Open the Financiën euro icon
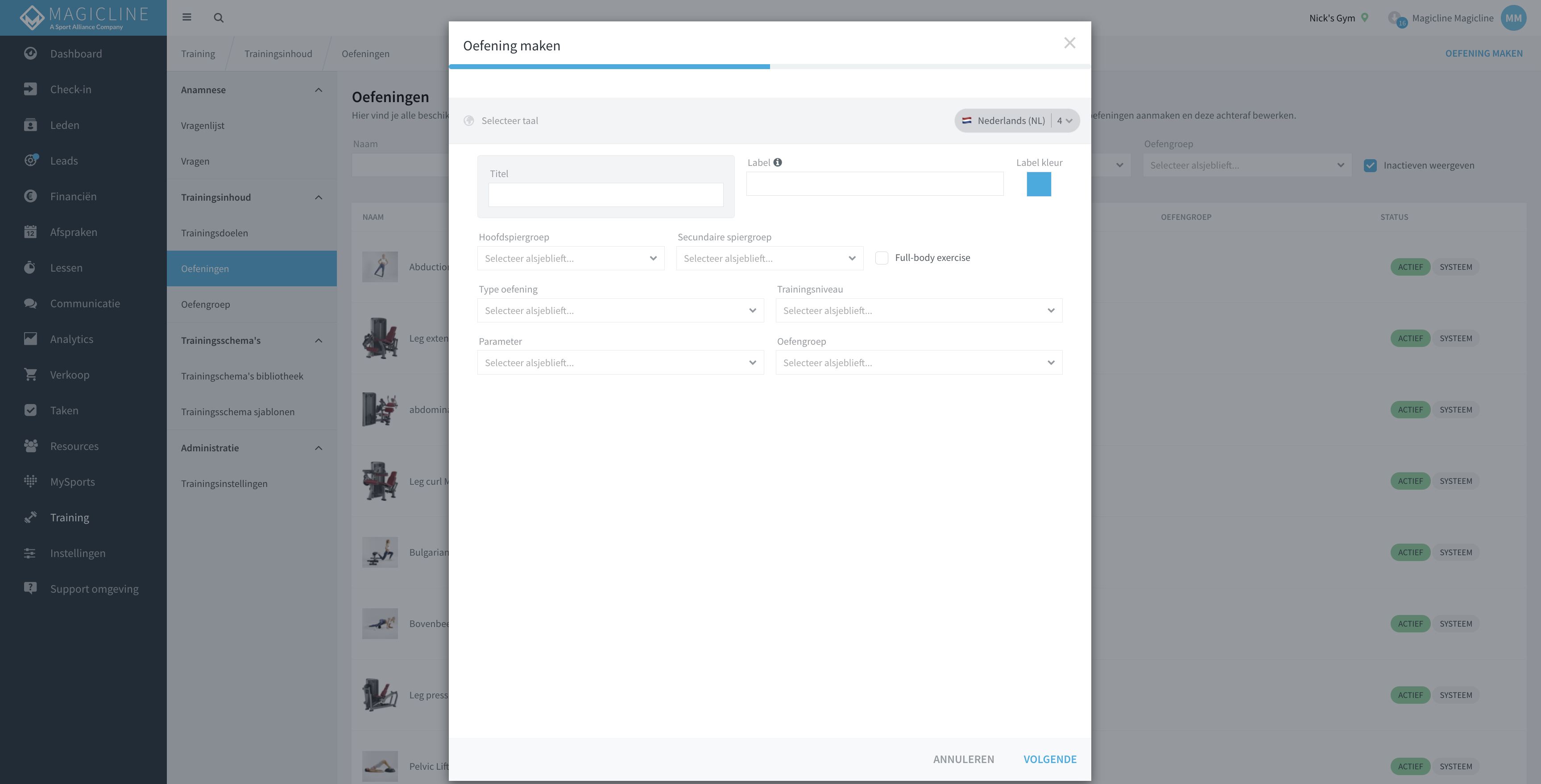The width and height of the screenshot is (1541, 784). 30,196
